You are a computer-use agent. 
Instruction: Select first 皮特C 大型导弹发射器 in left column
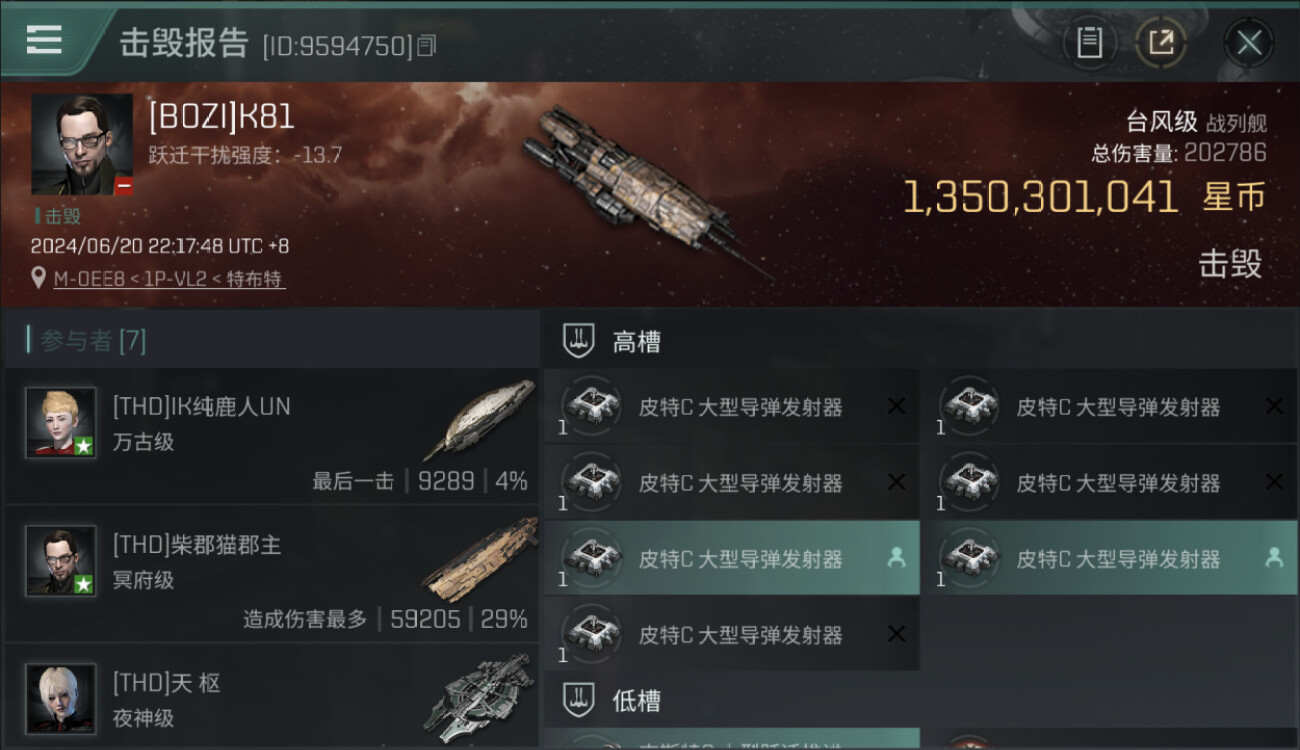click(732, 406)
